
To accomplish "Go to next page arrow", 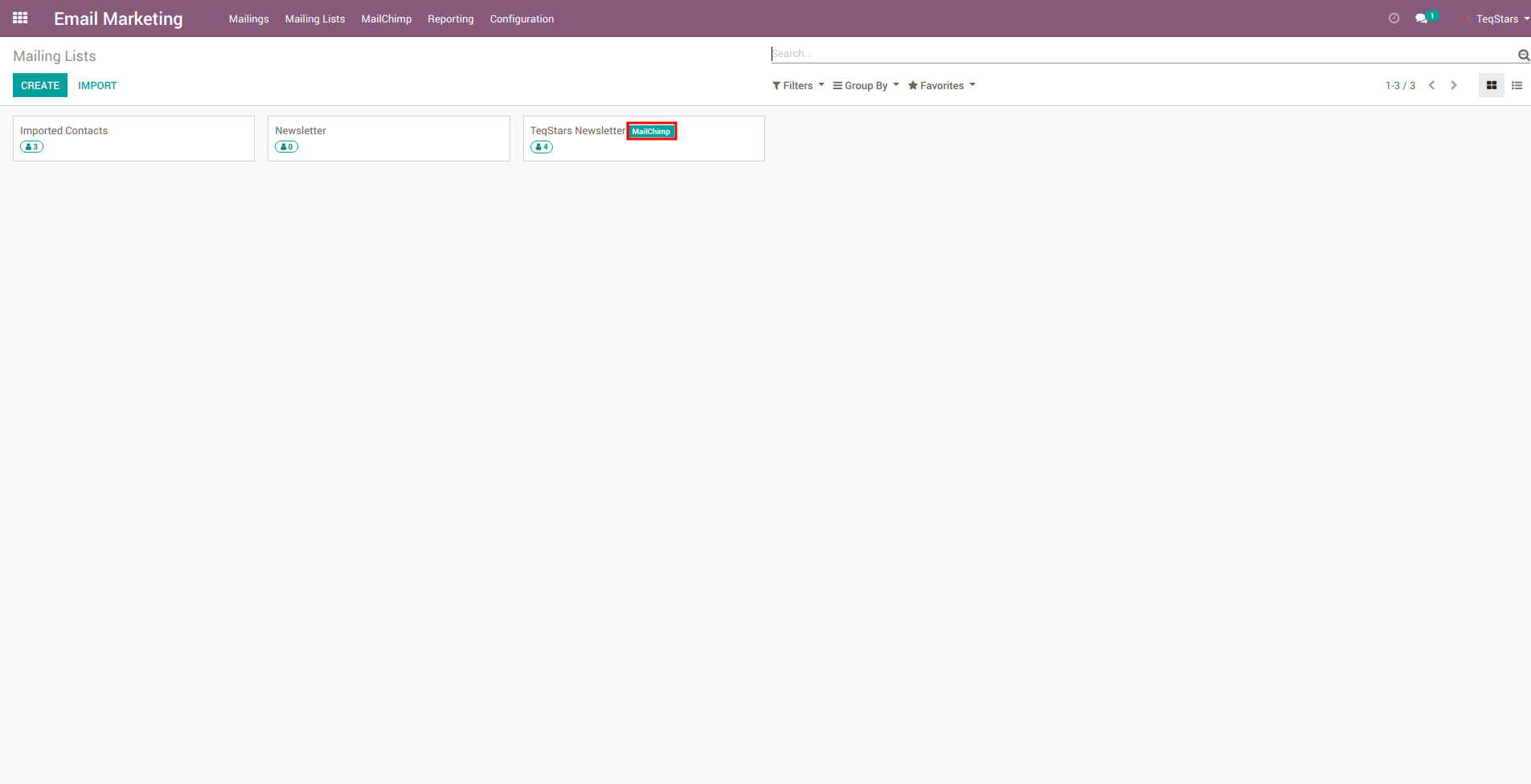I will [1454, 85].
